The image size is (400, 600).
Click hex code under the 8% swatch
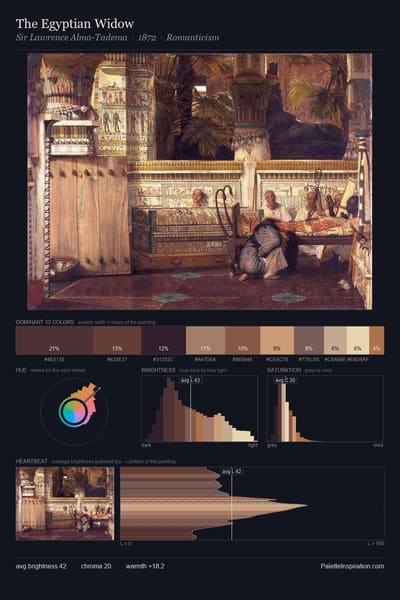tap(309, 360)
